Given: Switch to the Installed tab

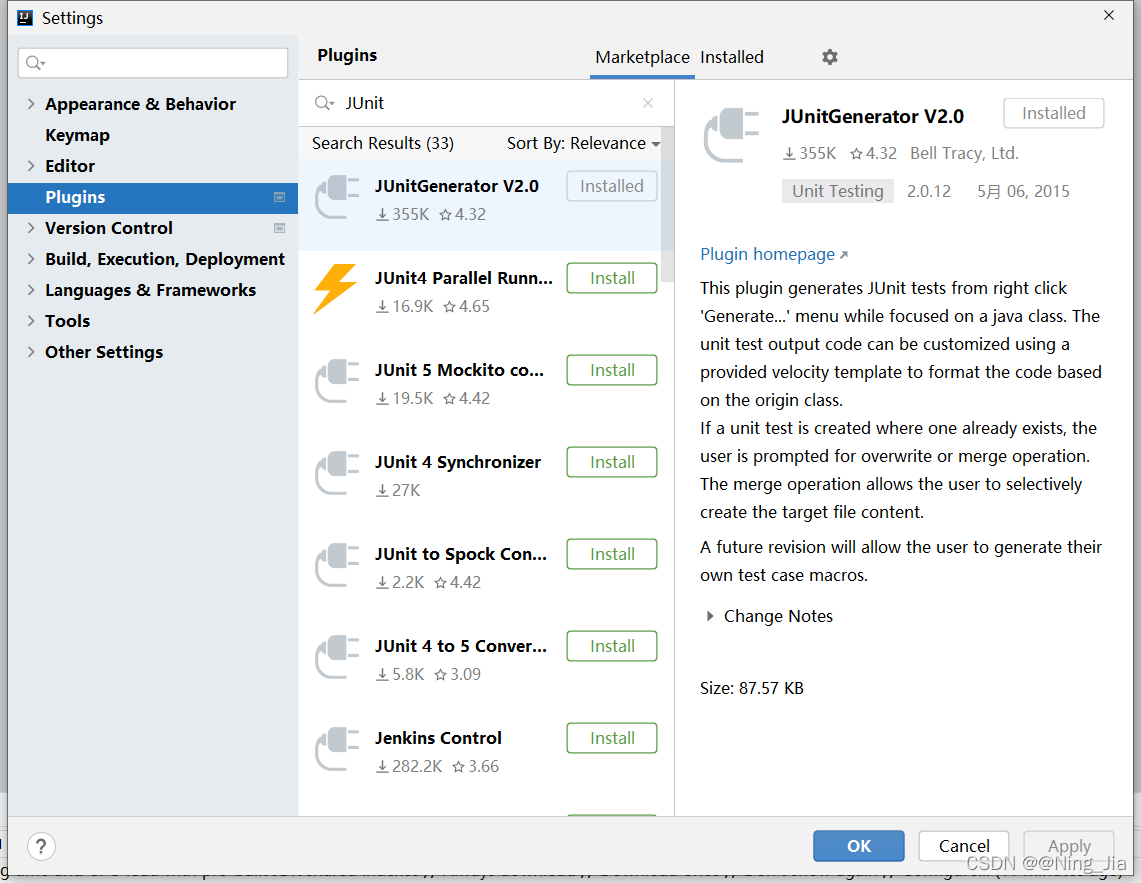Looking at the screenshot, I should tap(732, 58).
